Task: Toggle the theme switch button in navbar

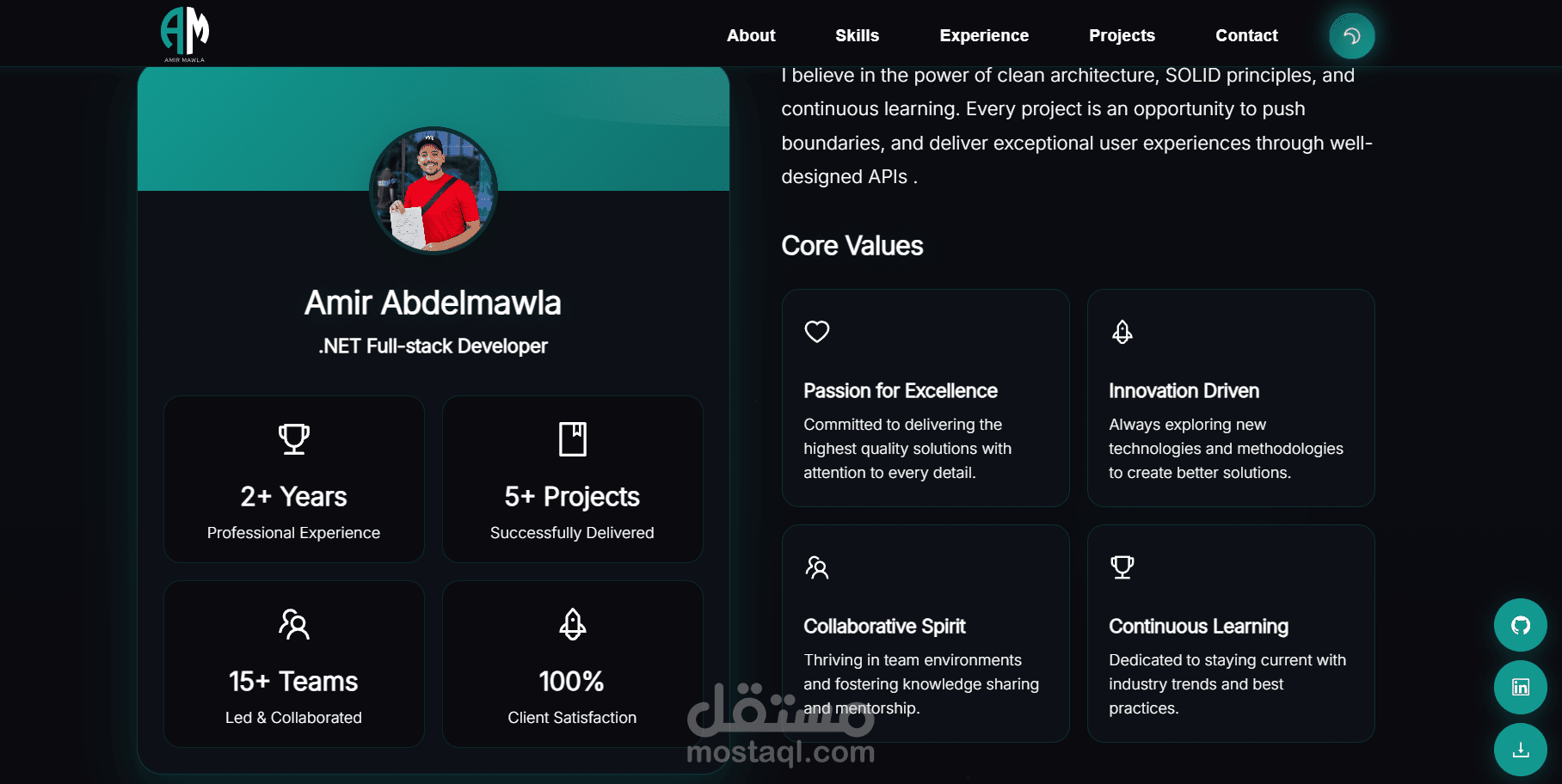Action: click(1351, 36)
